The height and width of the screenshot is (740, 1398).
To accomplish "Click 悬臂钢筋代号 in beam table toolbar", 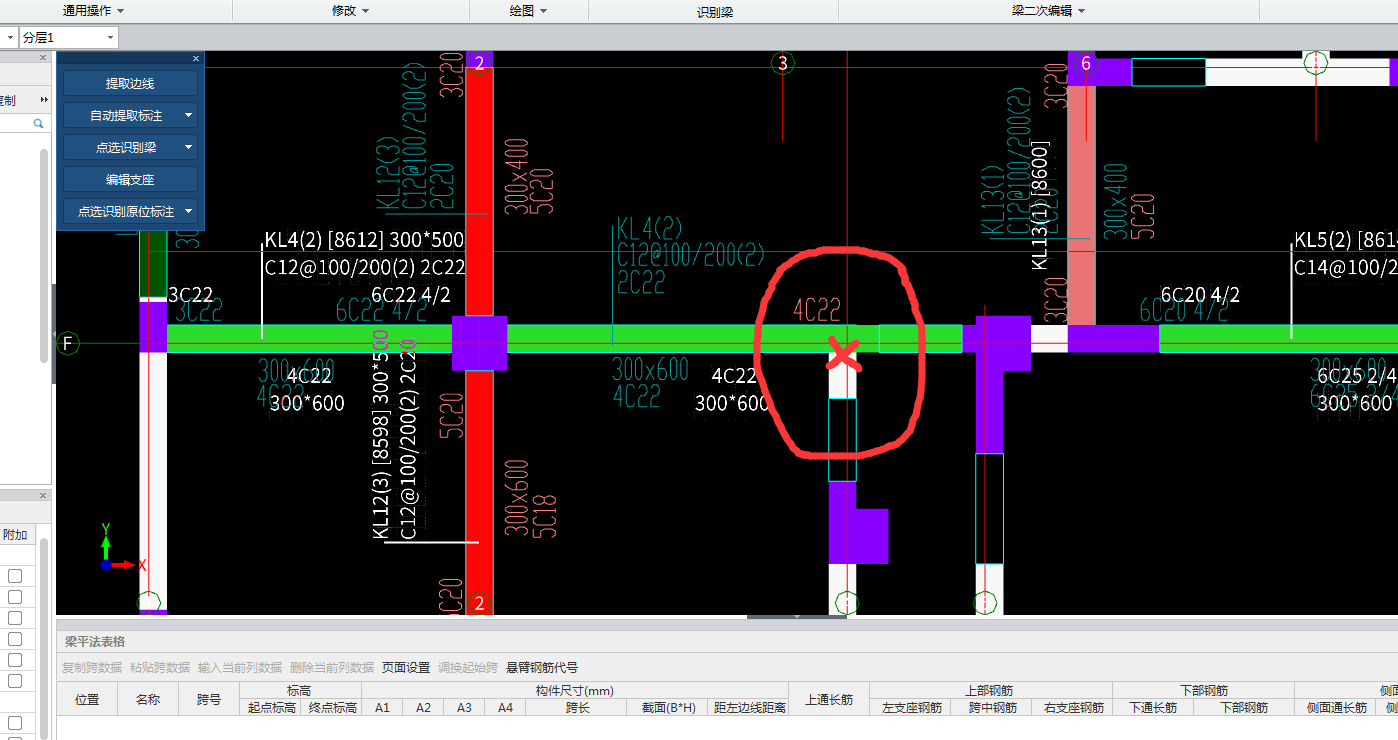I will [542, 667].
